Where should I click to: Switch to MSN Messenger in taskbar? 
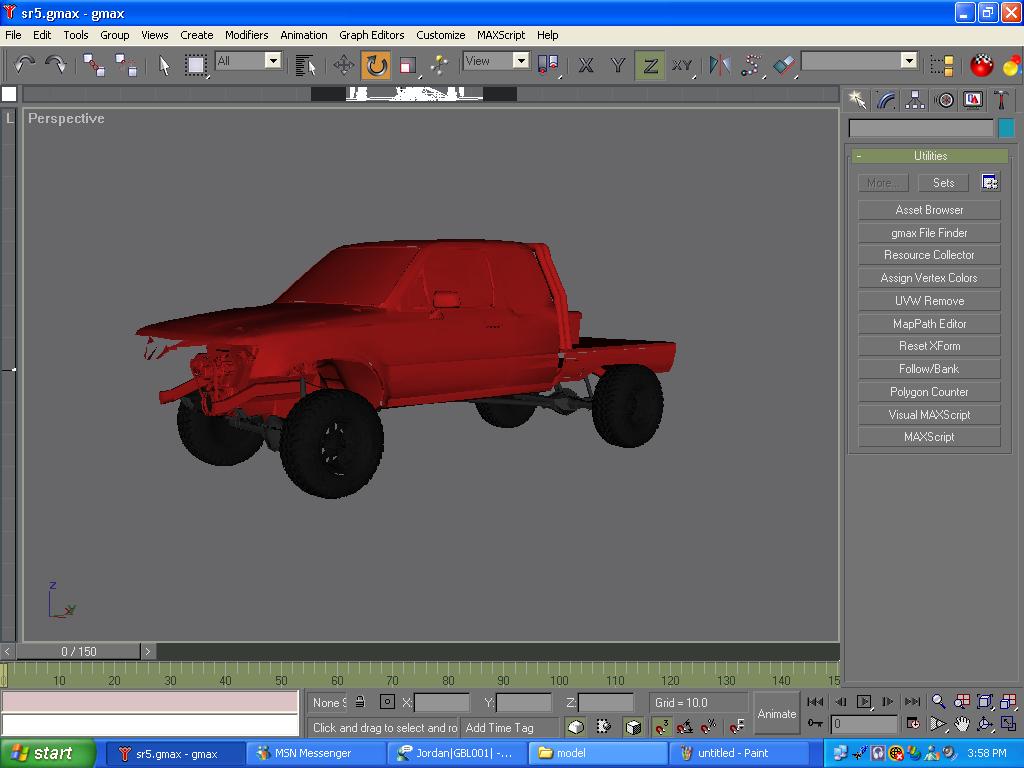314,753
